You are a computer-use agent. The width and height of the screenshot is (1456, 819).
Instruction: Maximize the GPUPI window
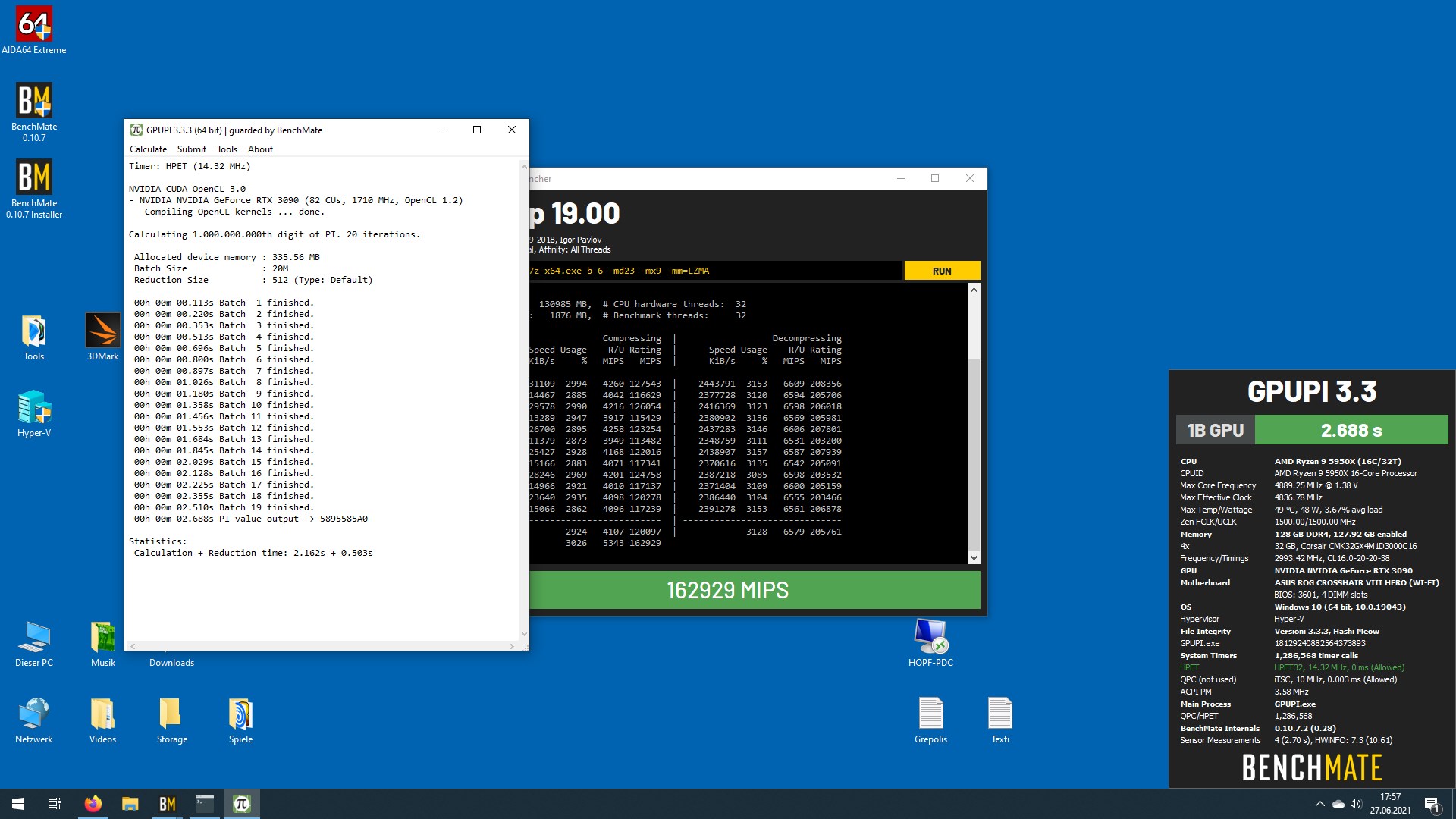(x=477, y=130)
